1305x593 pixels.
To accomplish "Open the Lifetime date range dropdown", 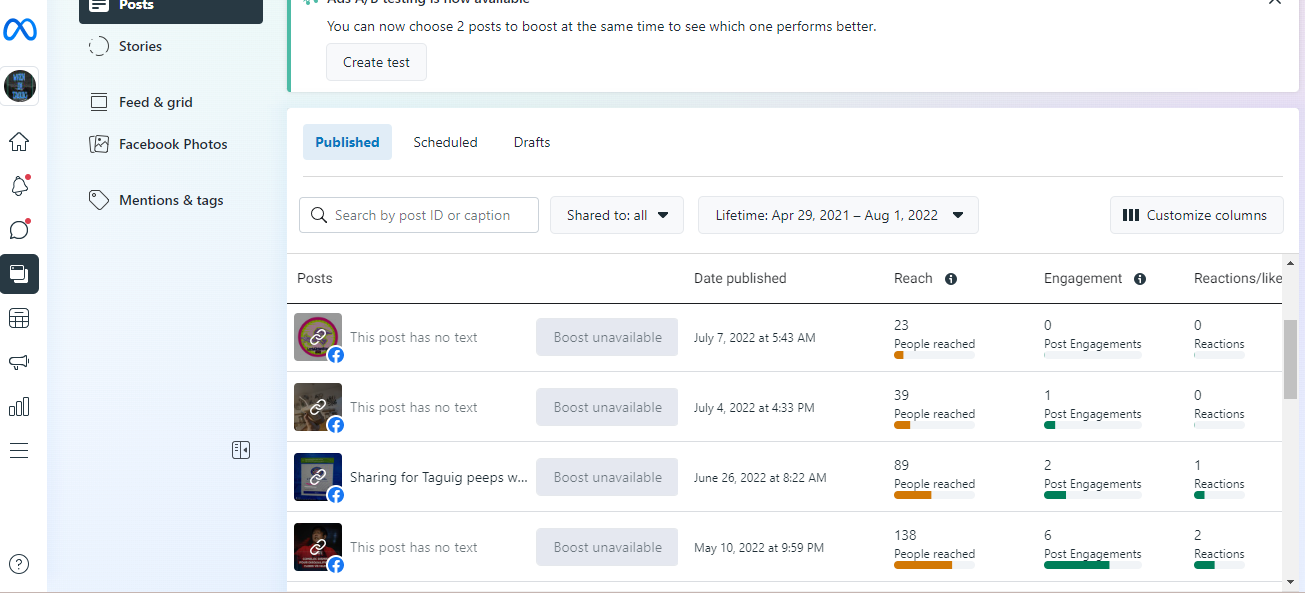I will [838, 215].
